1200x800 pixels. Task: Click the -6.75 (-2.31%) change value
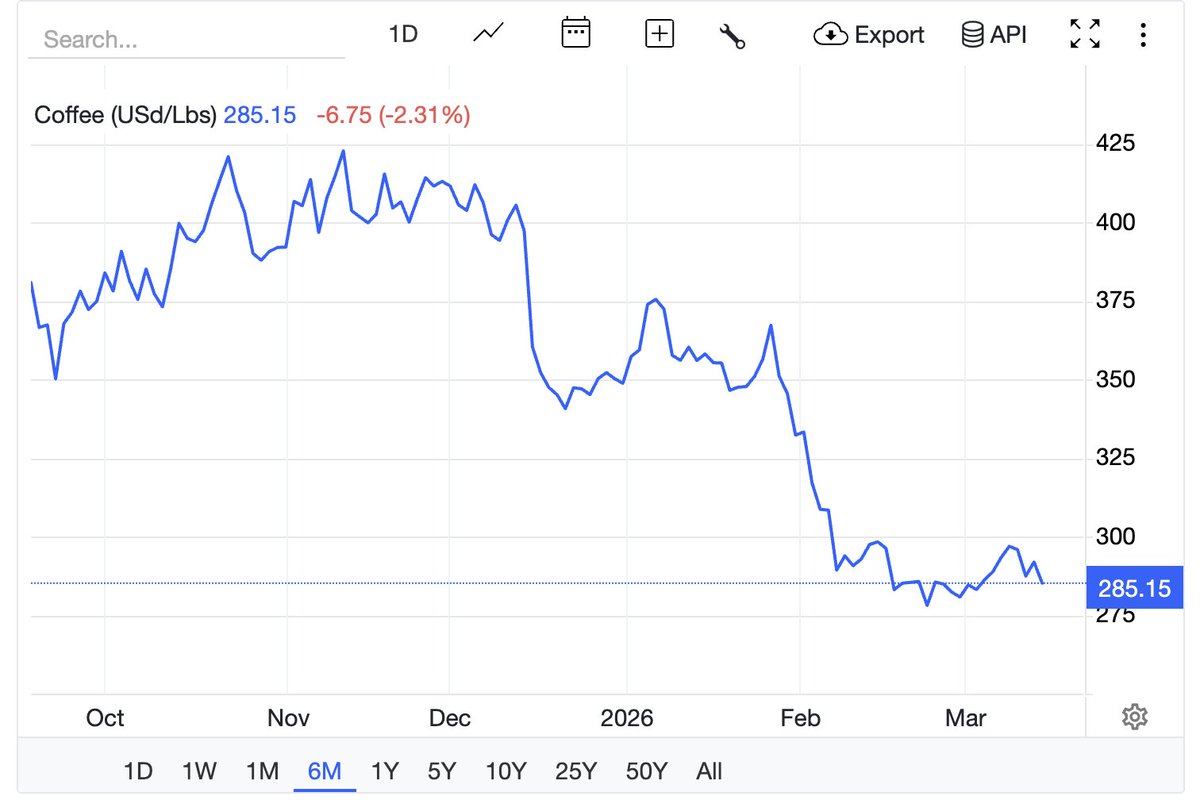[393, 115]
